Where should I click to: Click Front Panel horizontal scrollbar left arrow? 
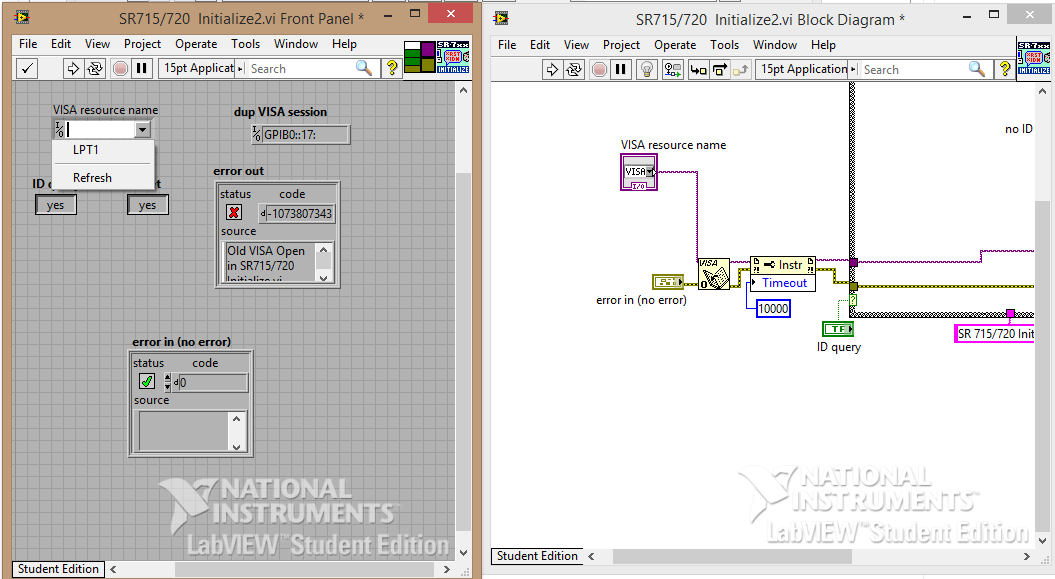point(113,569)
